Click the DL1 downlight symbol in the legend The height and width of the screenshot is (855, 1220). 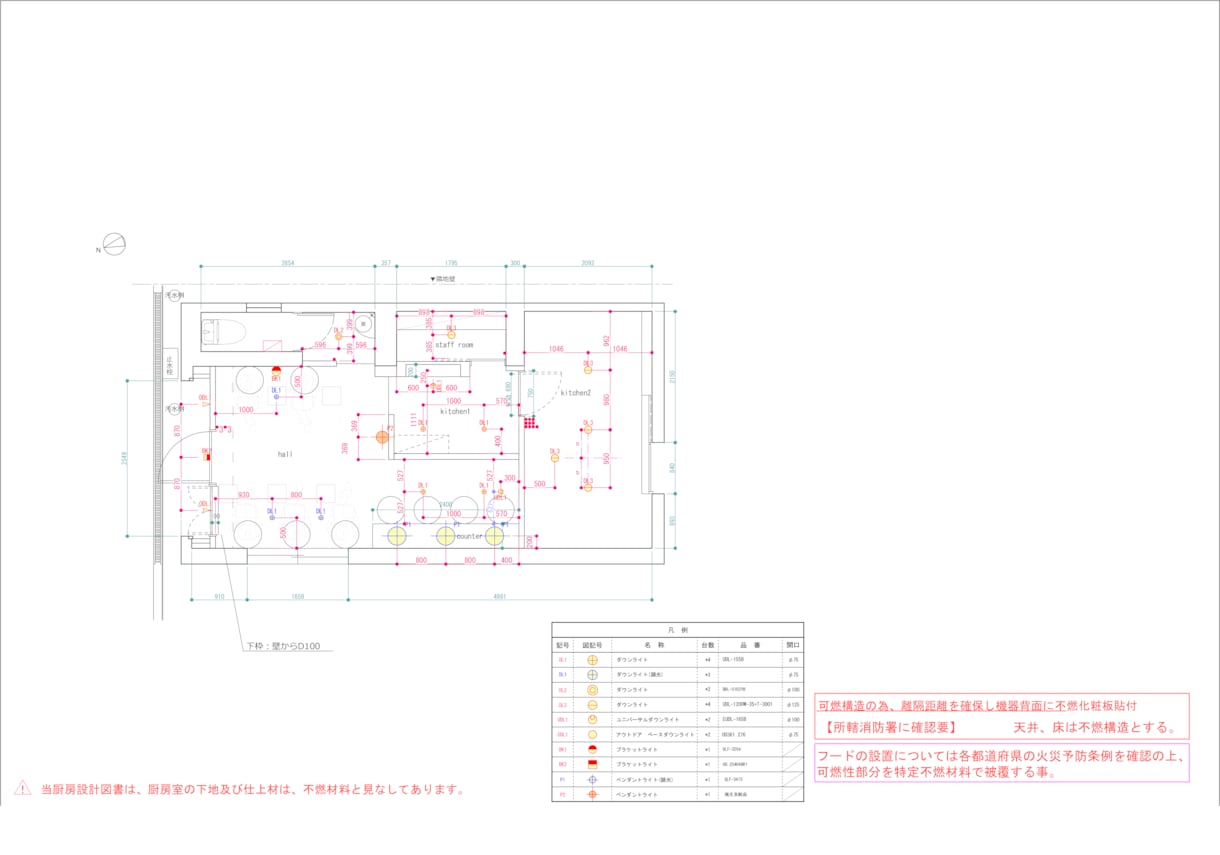(x=592, y=661)
